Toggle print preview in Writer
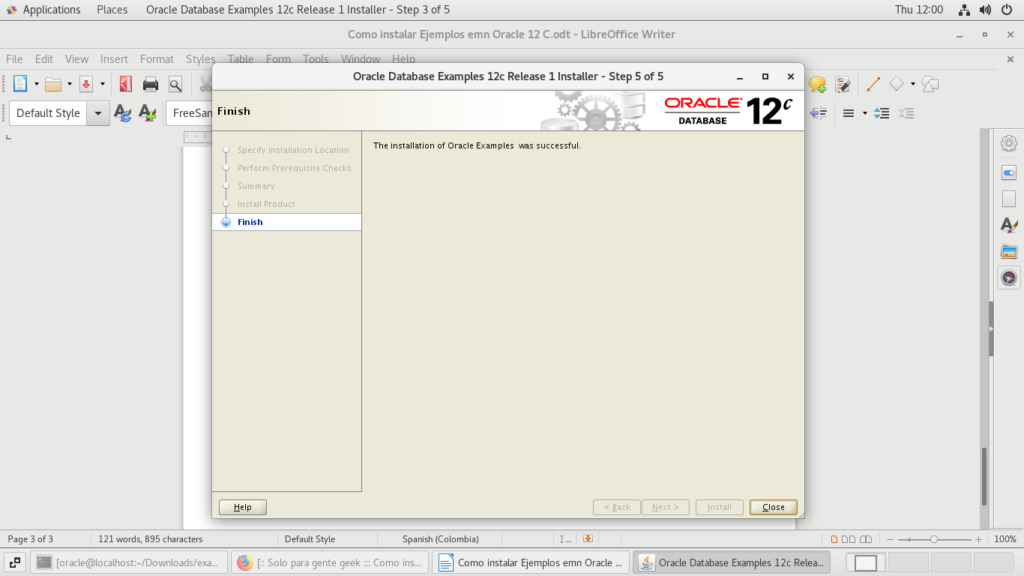 tap(175, 84)
